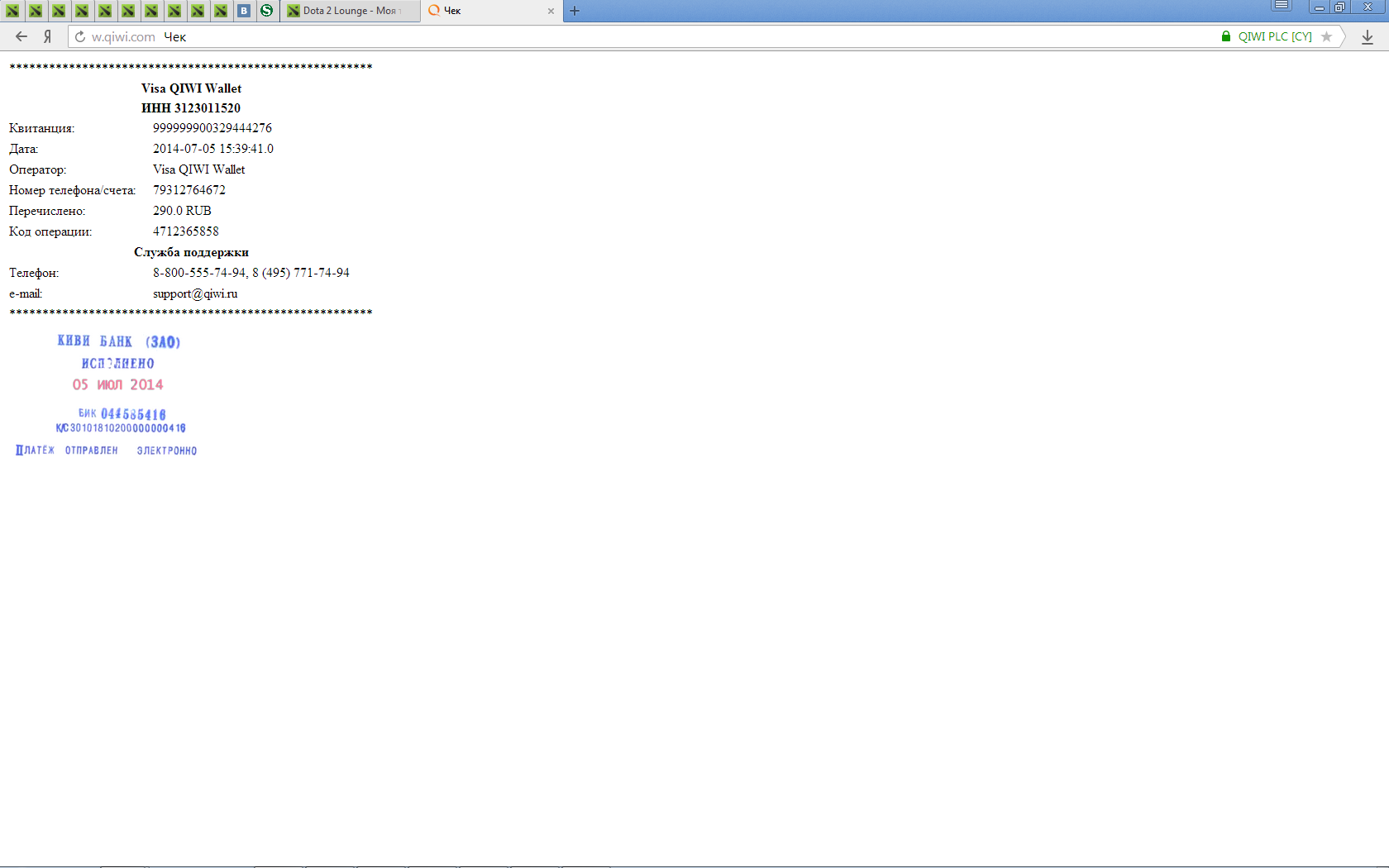Image resolution: width=1389 pixels, height=868 pixels.
Task: Click the red stamp date 05 ИЮЛ 2014
Action: [x=118, y=384]
